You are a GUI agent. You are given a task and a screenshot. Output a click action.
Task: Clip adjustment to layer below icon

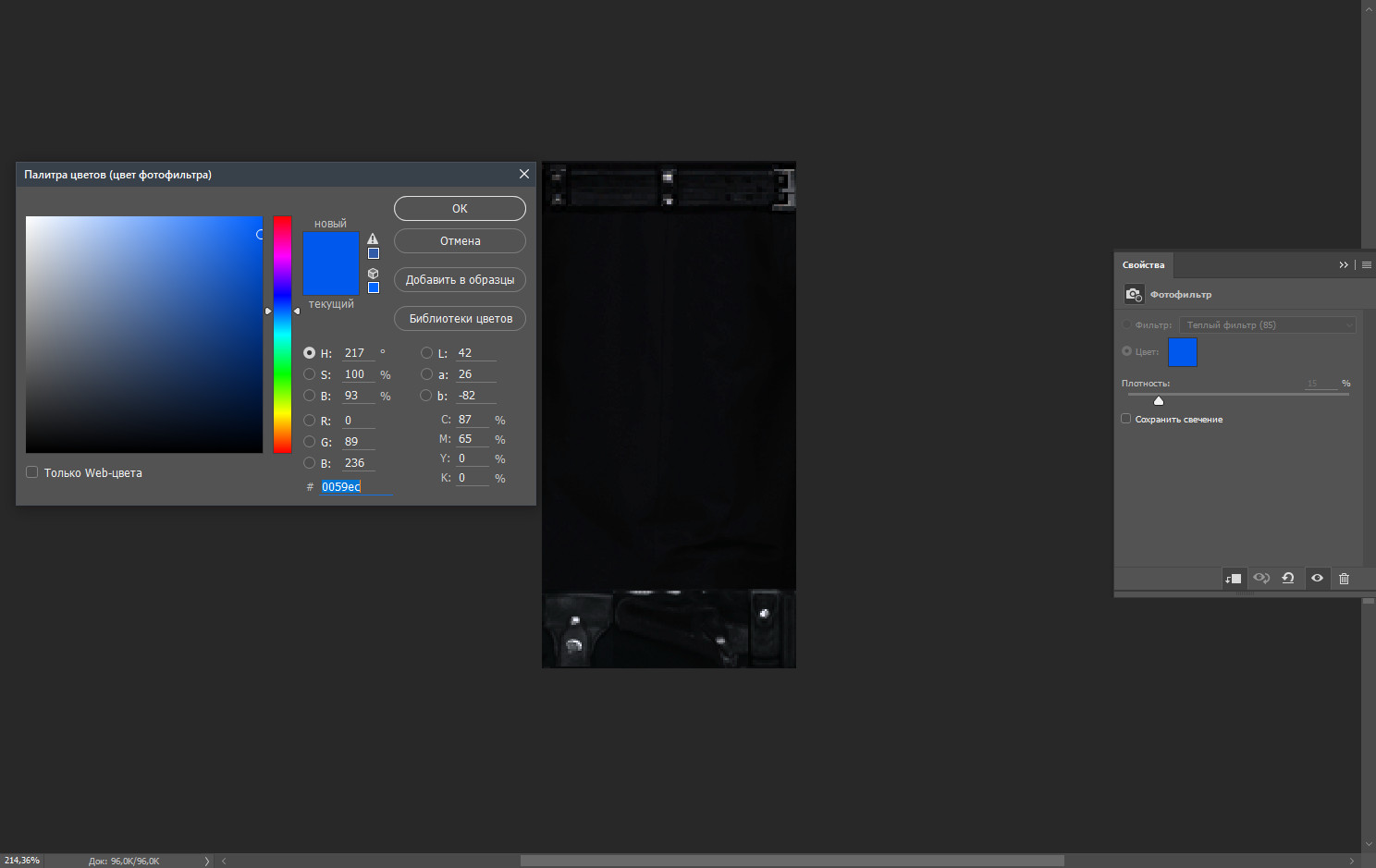pyautogui.click(x=1233, y=579)
